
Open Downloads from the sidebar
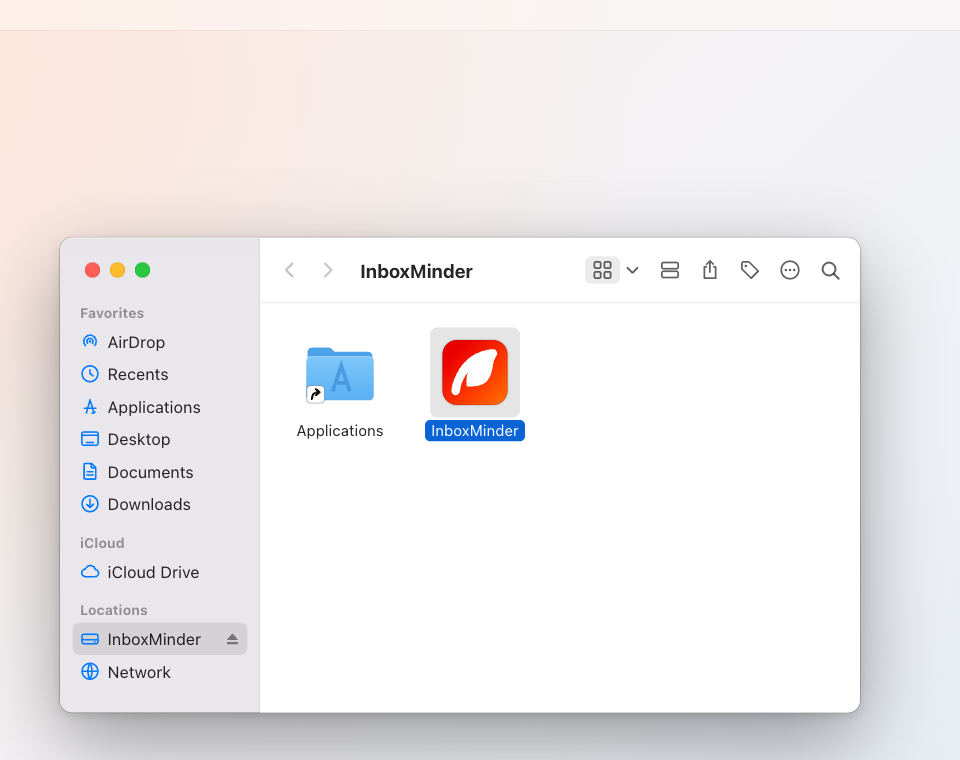click(x=160, y=504)
